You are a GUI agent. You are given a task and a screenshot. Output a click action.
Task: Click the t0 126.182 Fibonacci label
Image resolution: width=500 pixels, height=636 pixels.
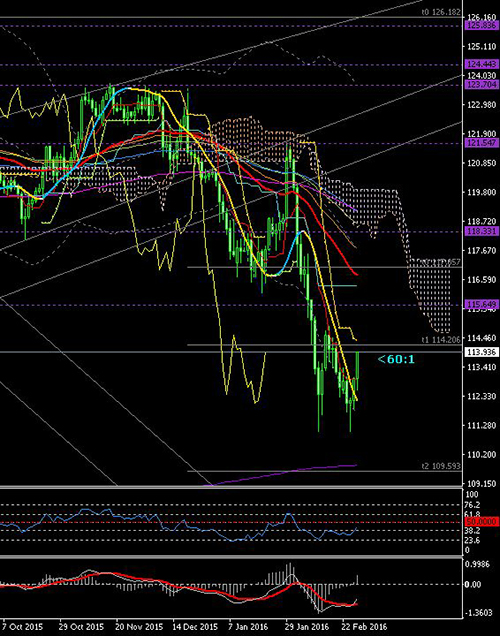441,12
